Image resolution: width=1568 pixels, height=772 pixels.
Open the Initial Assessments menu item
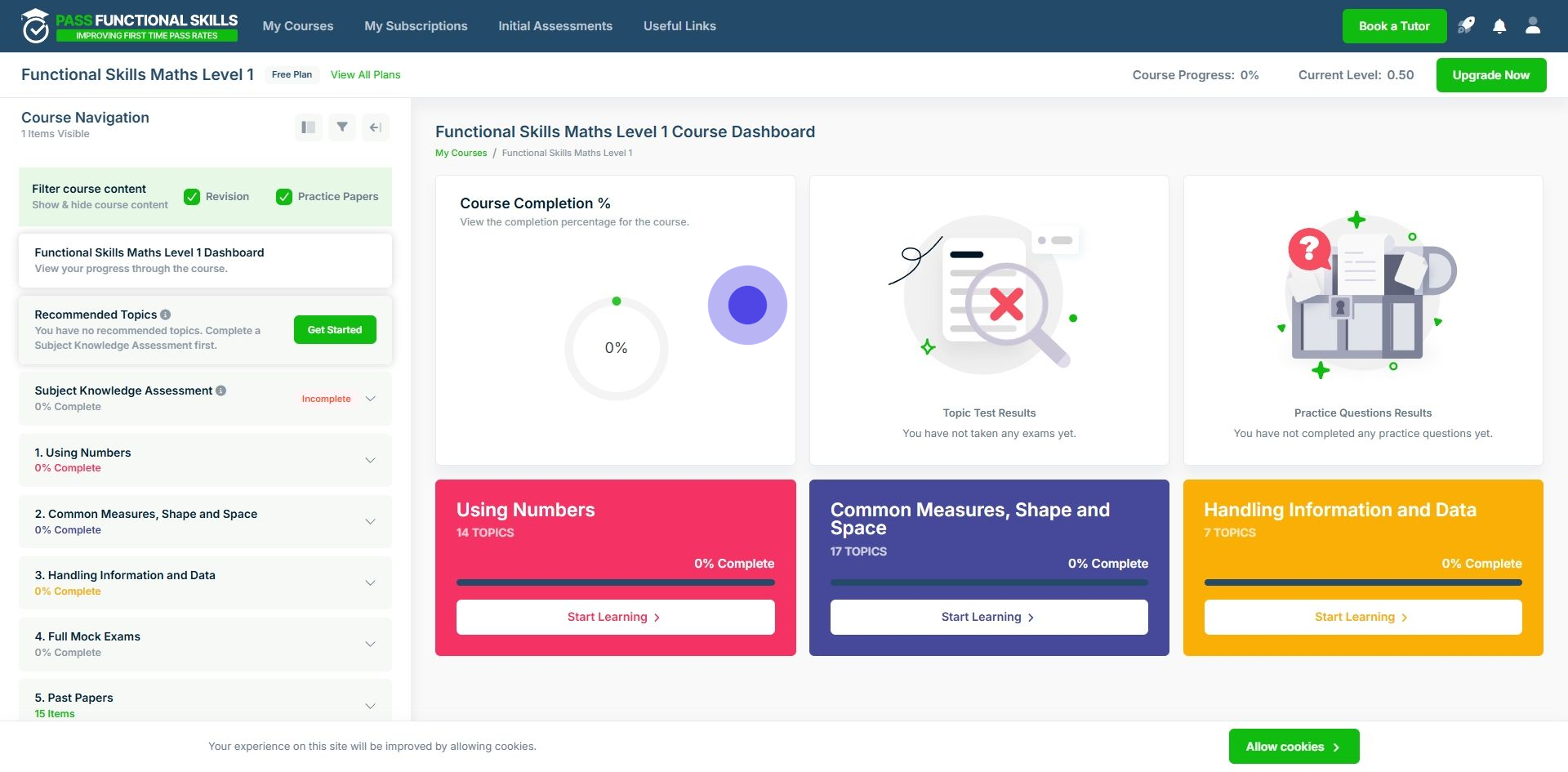(x=555, y=26)
